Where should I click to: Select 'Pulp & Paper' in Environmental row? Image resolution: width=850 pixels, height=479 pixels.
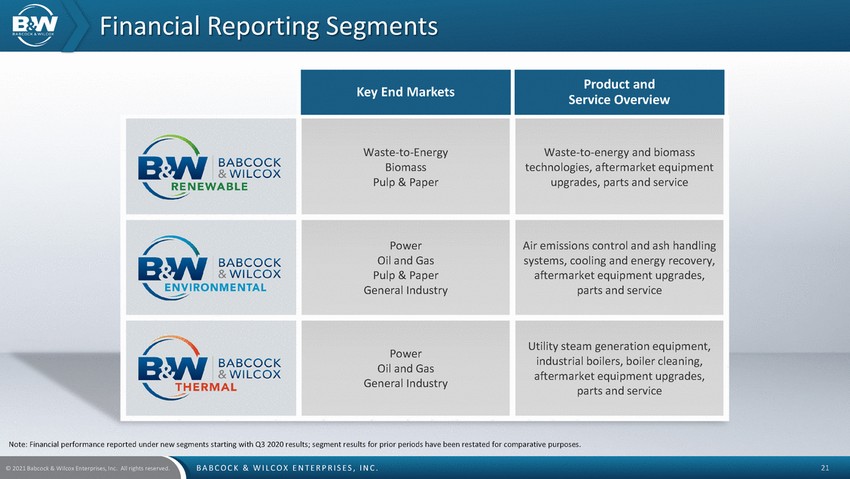[x=405, y=275]
